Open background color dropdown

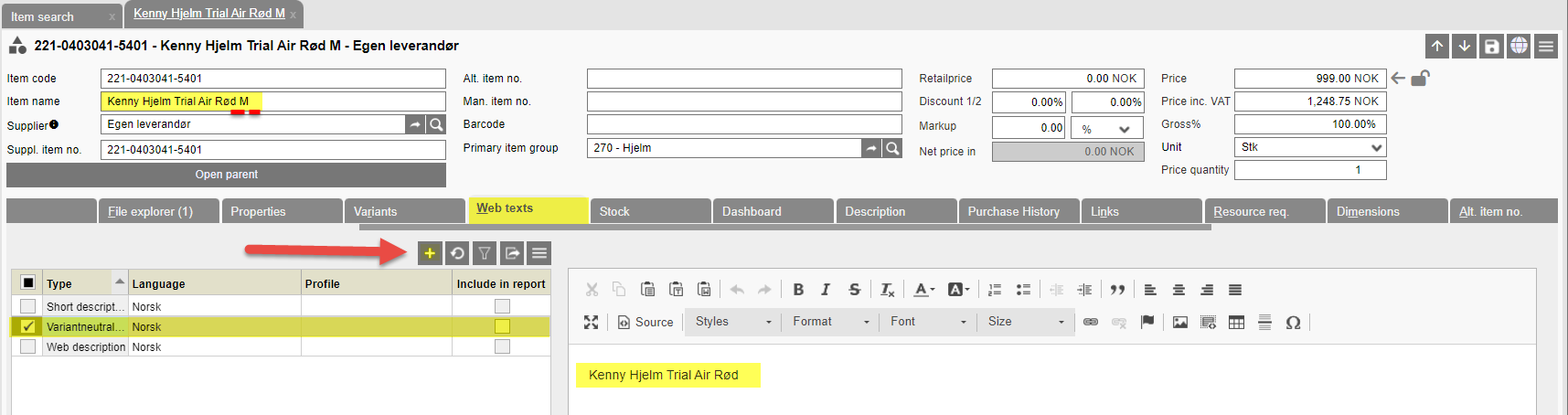[x=958, y=290]
